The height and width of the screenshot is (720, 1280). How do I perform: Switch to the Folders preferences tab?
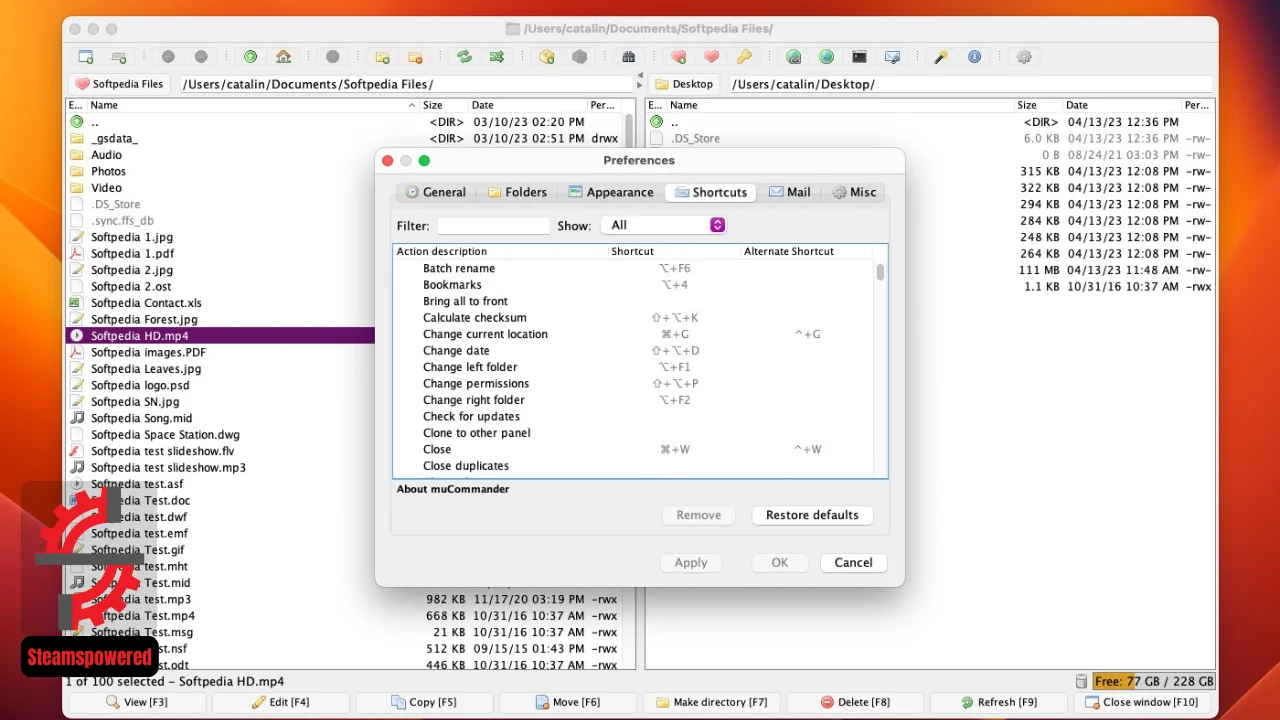pyautogui.click(x=517, y=192)
